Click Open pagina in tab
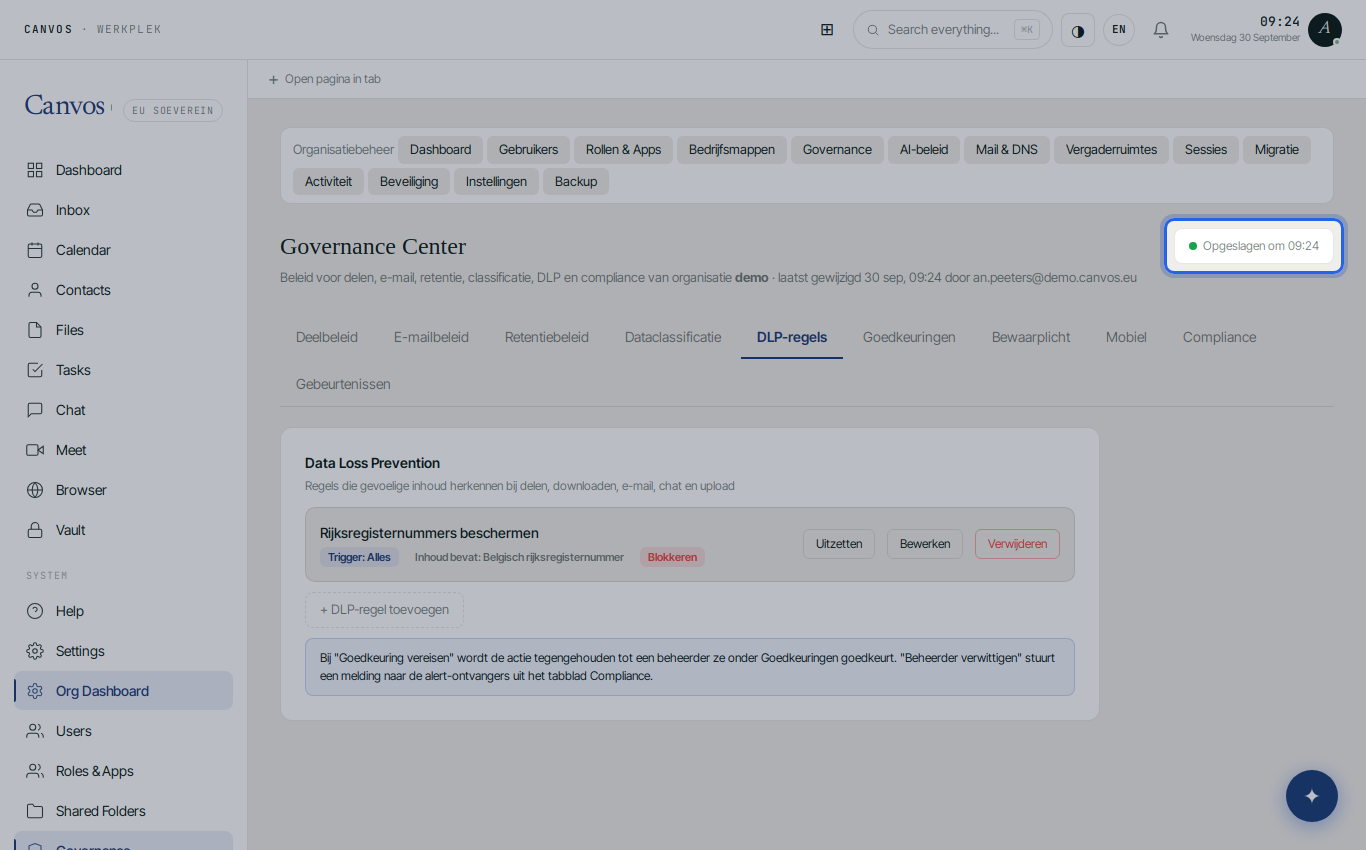 (x=324, y=79)
